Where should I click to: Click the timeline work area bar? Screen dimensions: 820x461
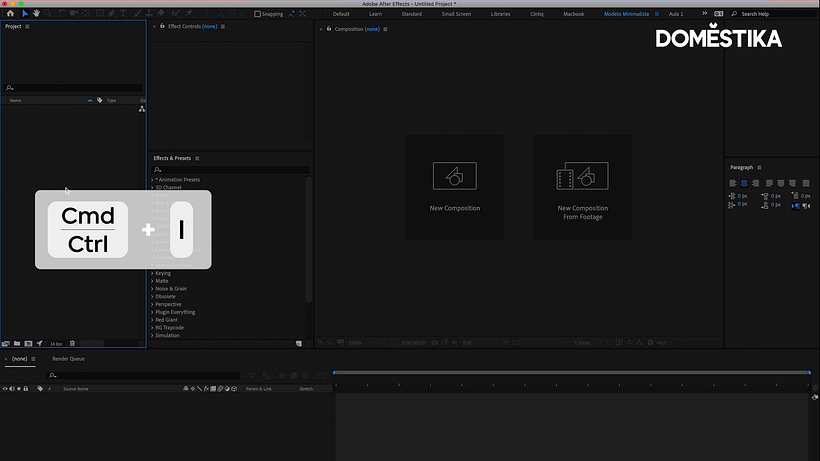[572, 372]
